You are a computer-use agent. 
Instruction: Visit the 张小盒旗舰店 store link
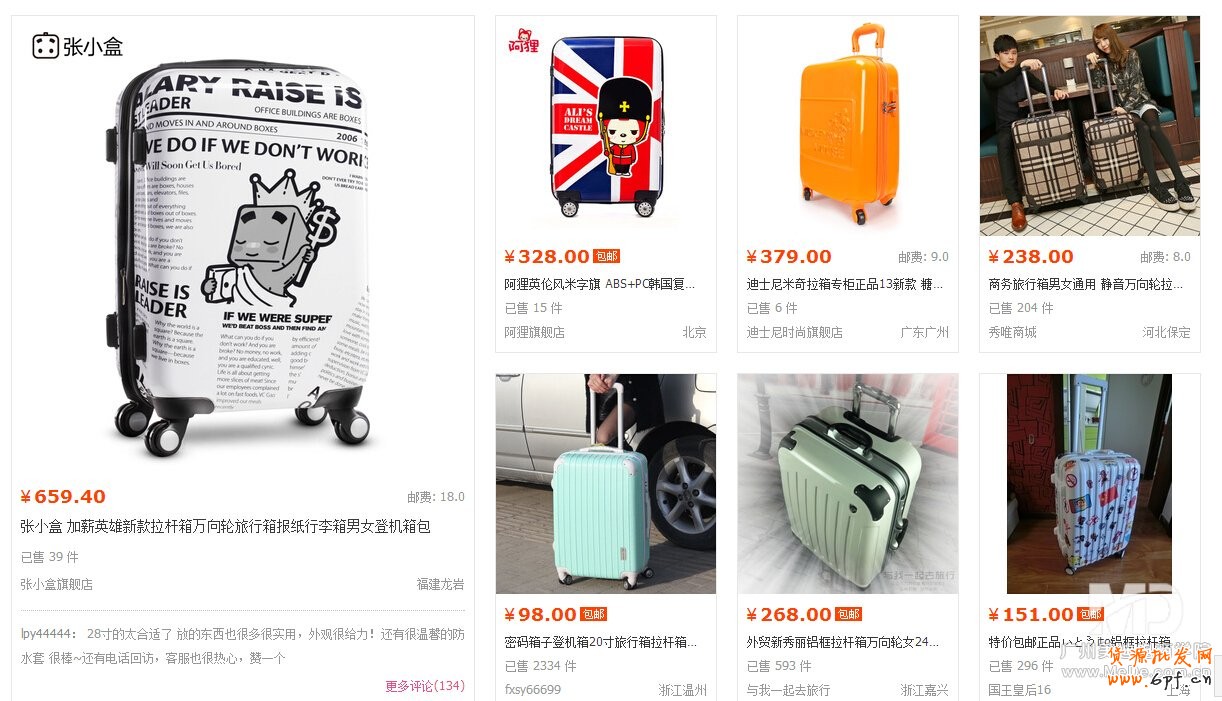(57, 584)
